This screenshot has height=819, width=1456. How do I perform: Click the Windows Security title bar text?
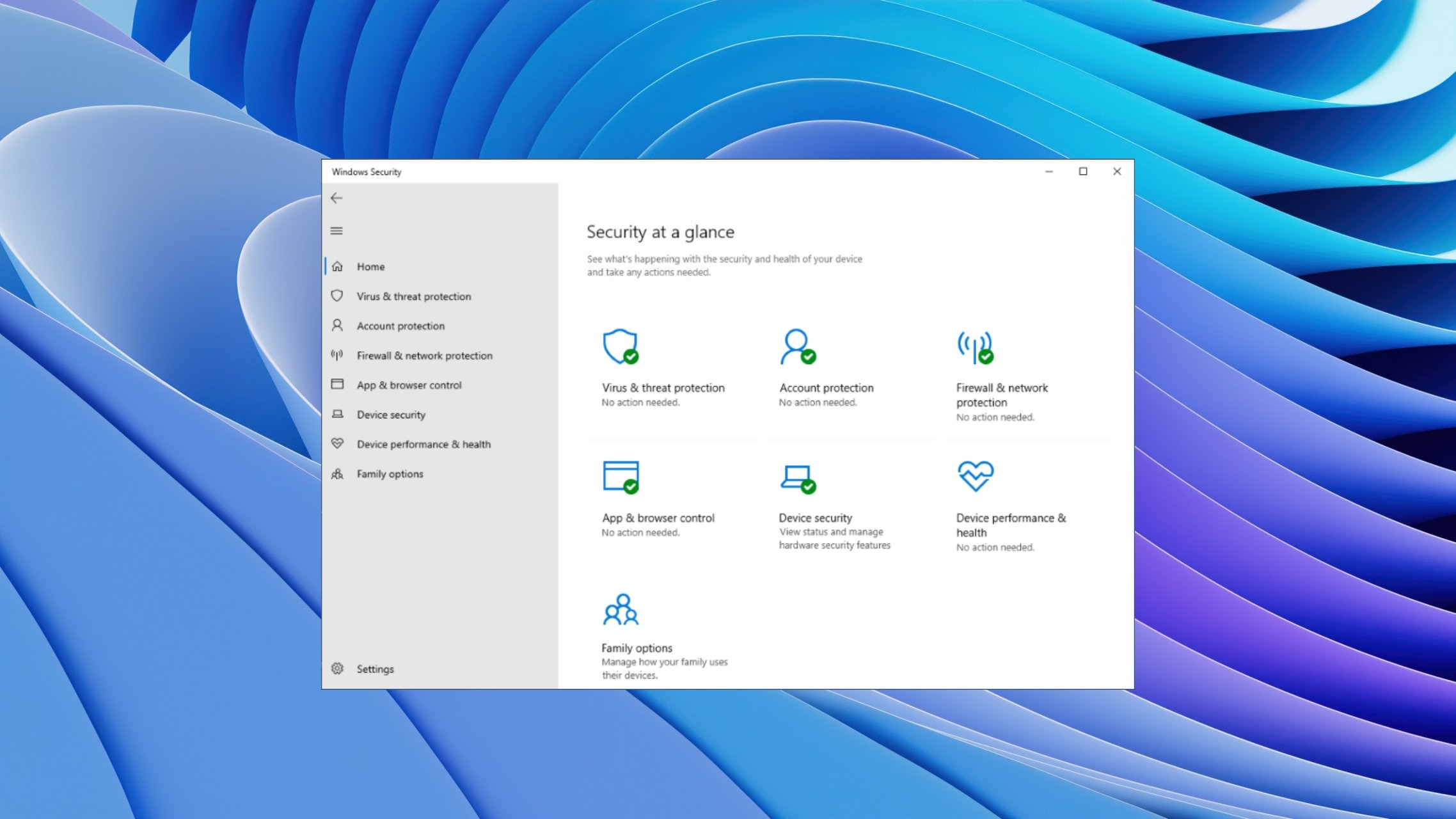point(367,172)
